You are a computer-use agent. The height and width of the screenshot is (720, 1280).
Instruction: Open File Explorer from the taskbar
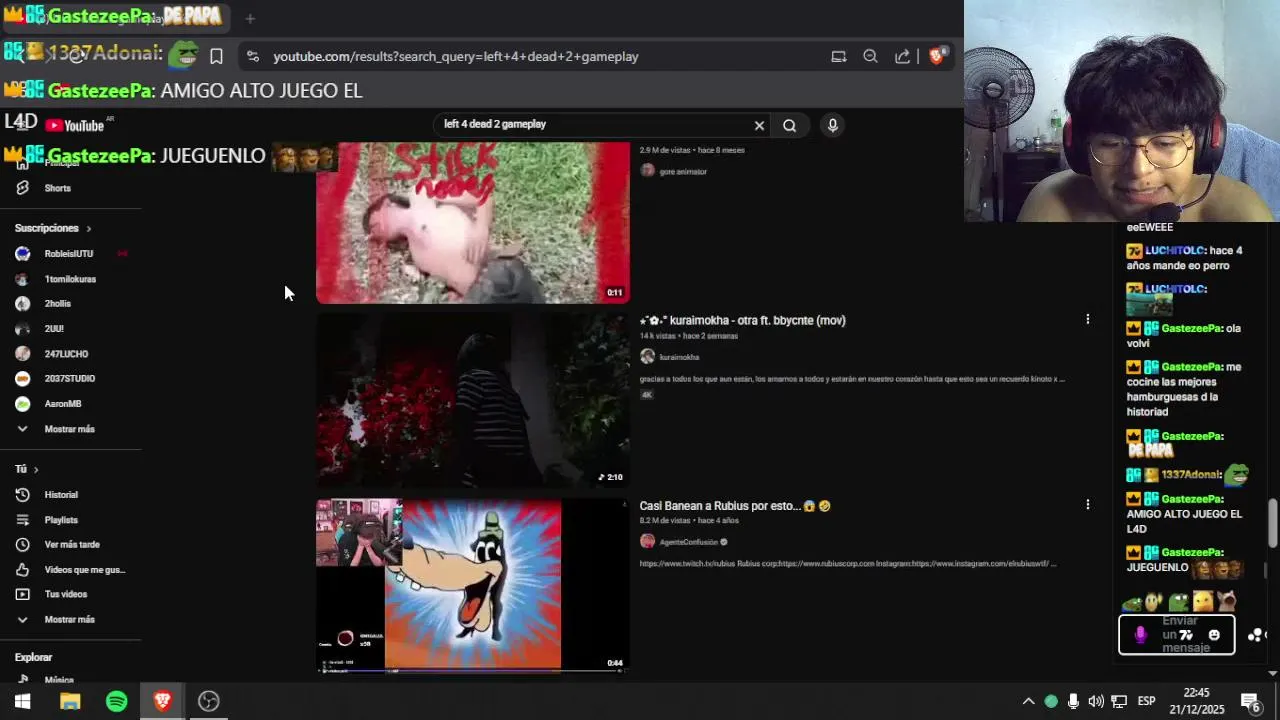(70, 701)
